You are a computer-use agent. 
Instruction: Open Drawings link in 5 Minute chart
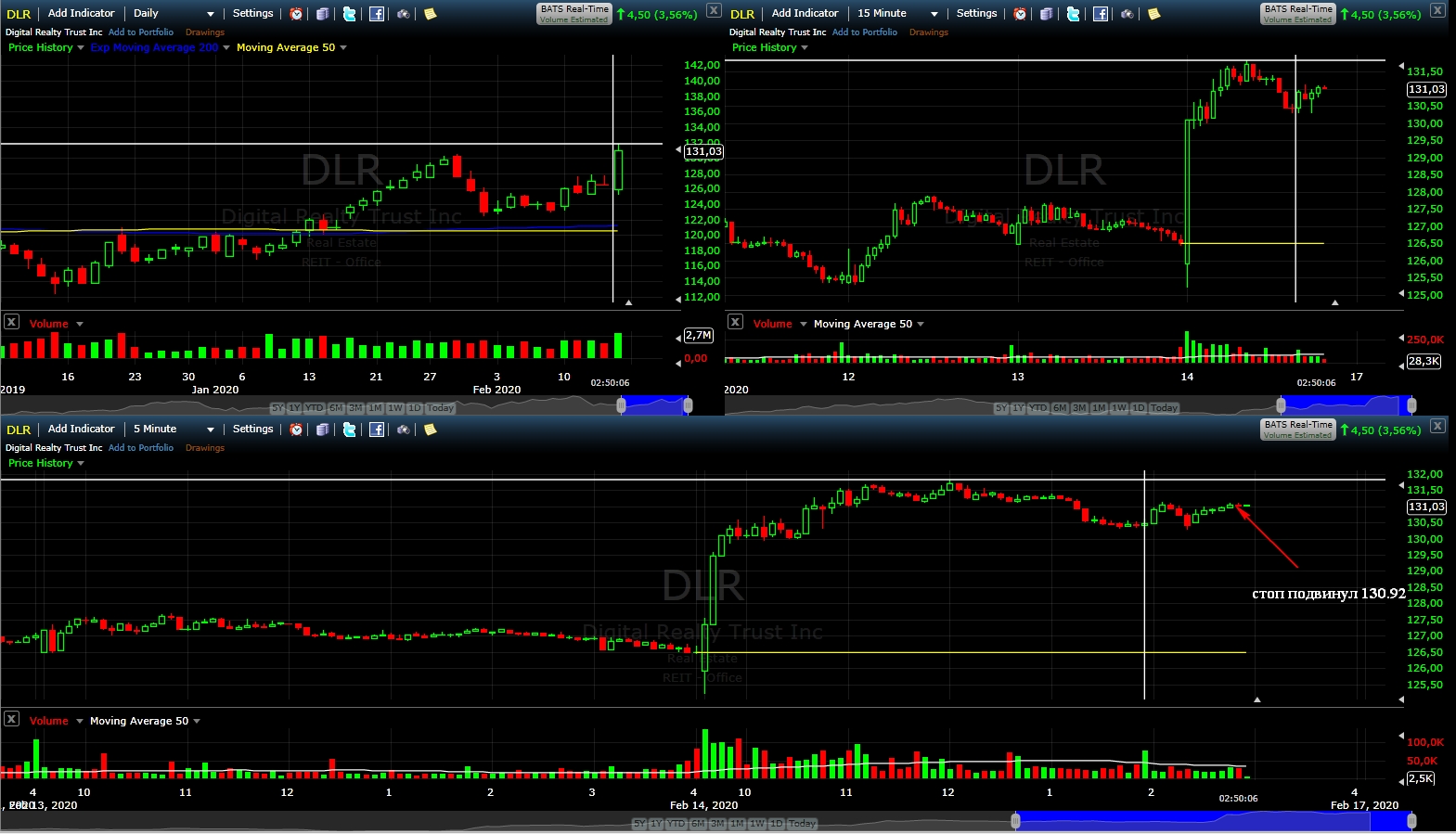coord(205,448)
